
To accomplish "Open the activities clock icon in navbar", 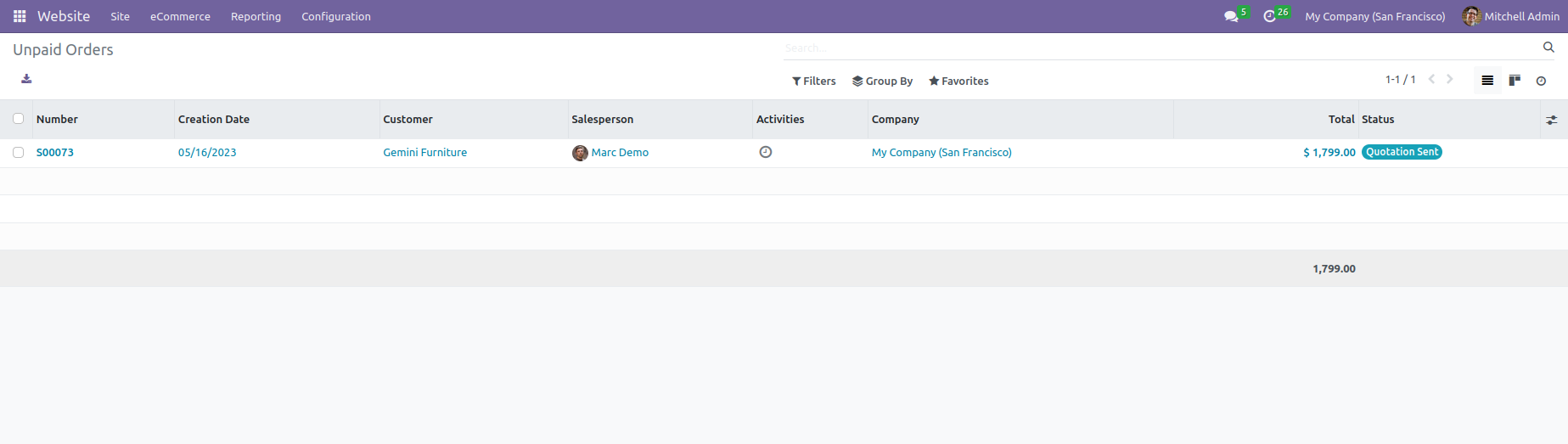I will pos(1270,16).
